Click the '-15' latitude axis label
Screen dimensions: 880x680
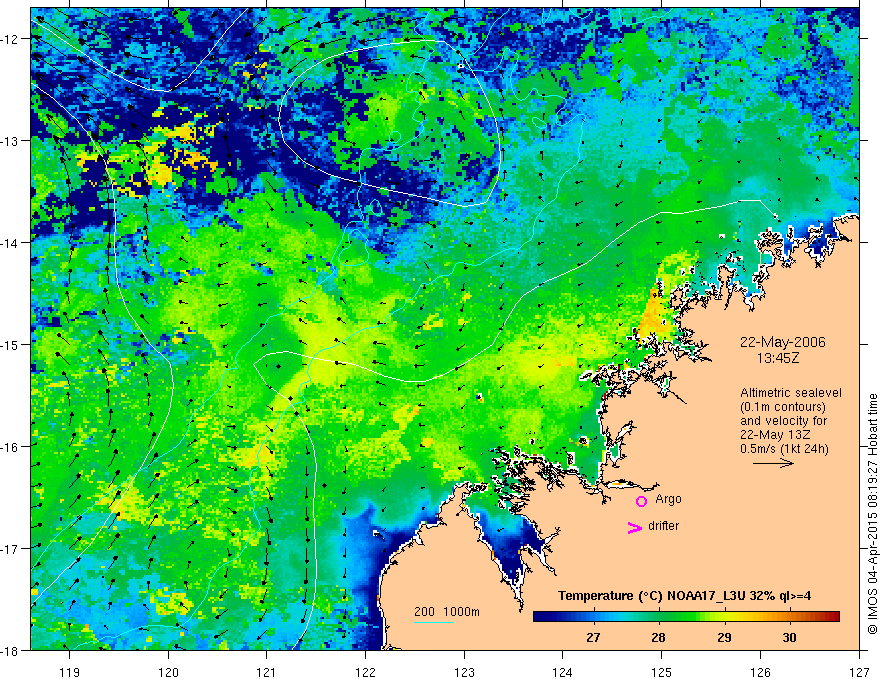click(x=10, y=344)
